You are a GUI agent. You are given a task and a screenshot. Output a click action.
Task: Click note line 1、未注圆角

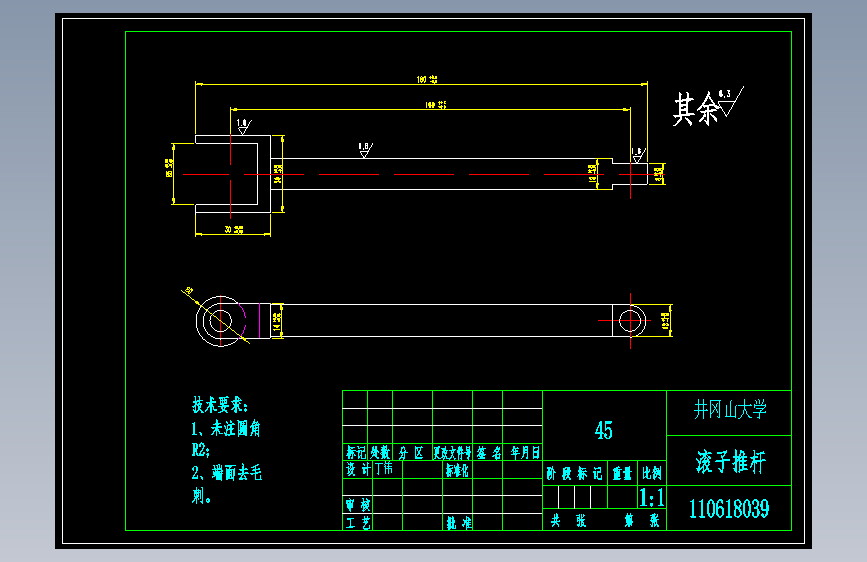coord(226,428)
